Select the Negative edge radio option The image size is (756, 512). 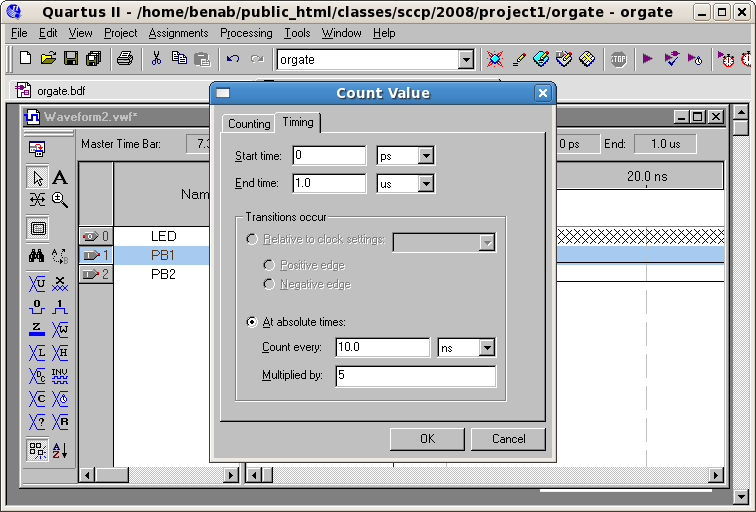point(269,285)
